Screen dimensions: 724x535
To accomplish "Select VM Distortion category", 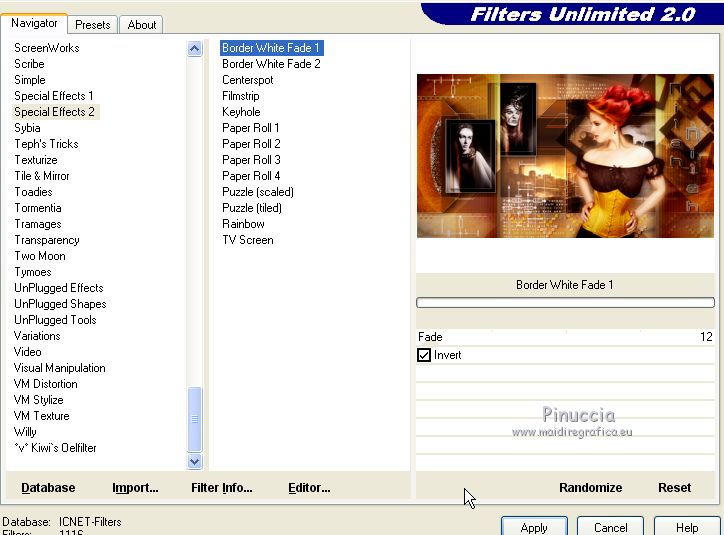I will [45, 384].
